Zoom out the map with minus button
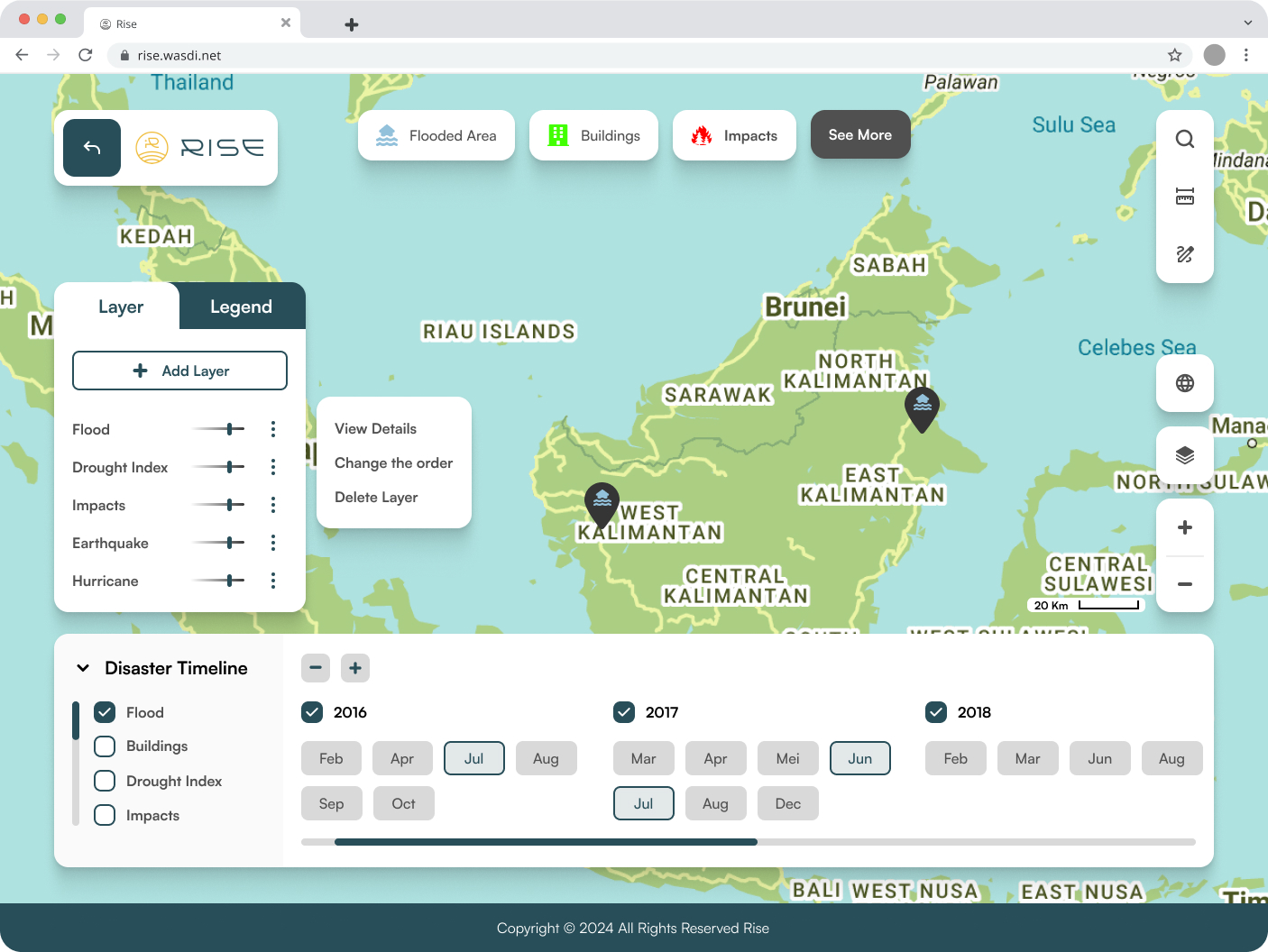 1185,584
